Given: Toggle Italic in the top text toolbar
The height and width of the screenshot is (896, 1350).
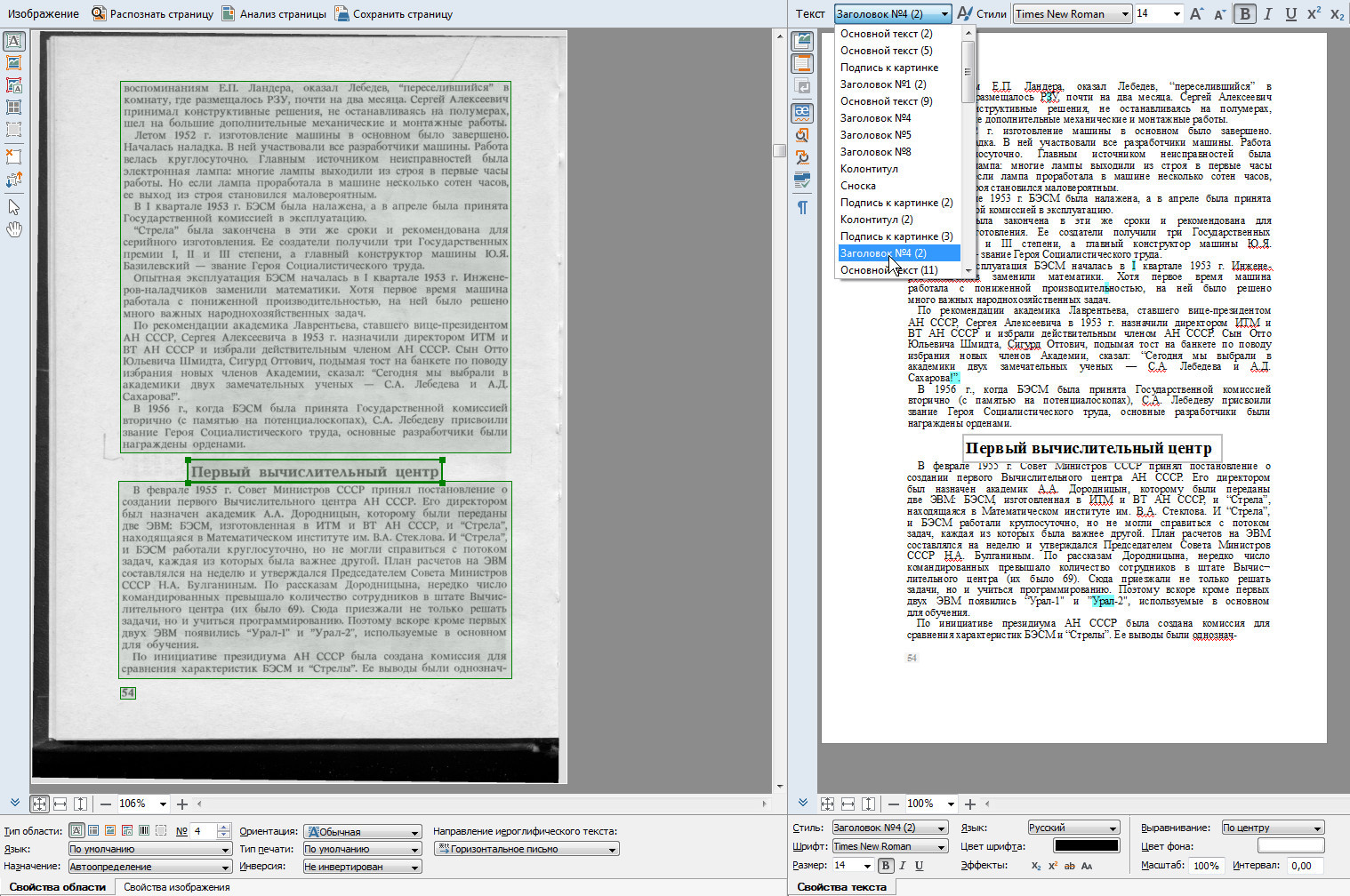Looking at the screenshot, I should (1267, 13).
